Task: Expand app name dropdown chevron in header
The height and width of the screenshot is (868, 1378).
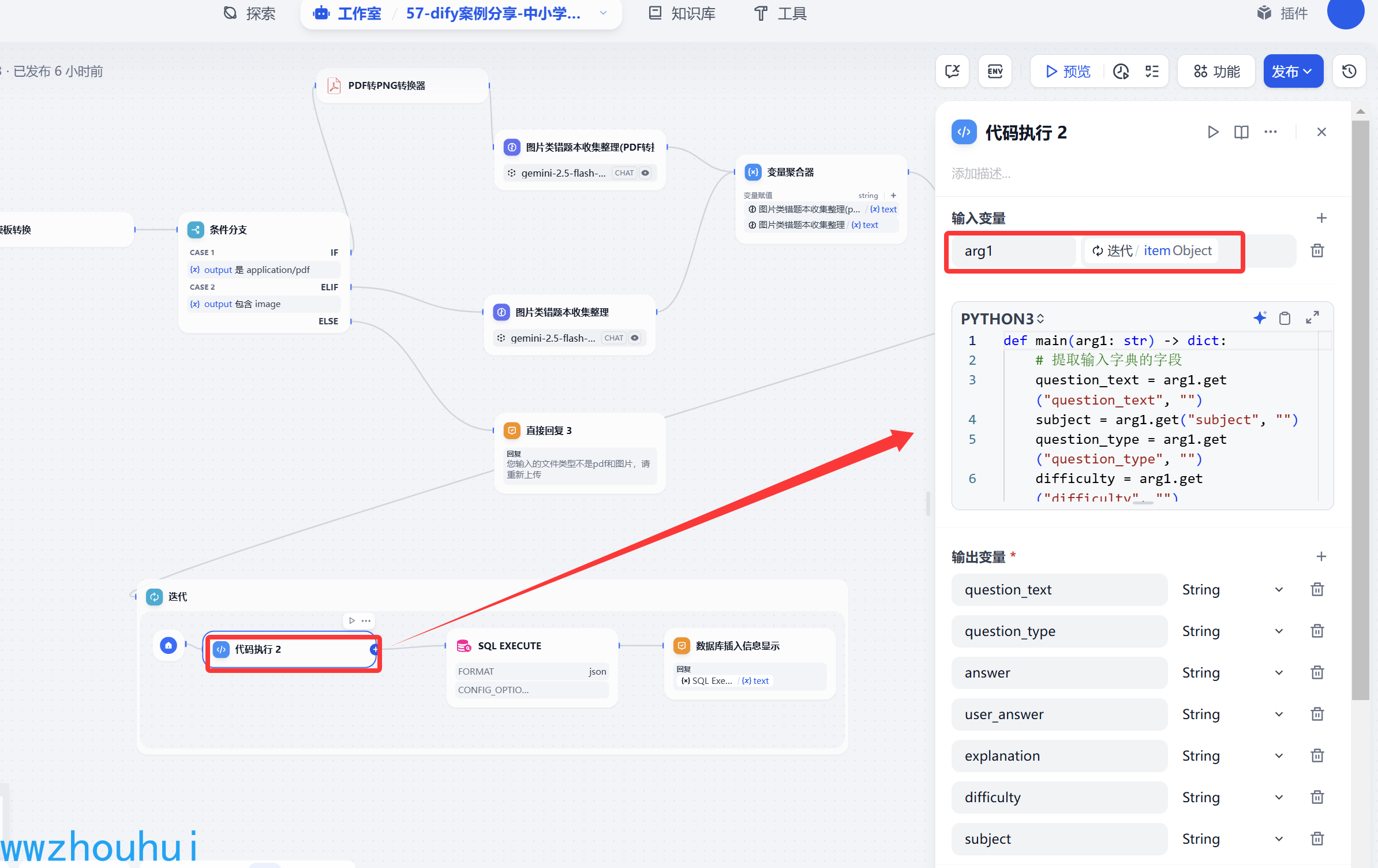Action: 604,13
